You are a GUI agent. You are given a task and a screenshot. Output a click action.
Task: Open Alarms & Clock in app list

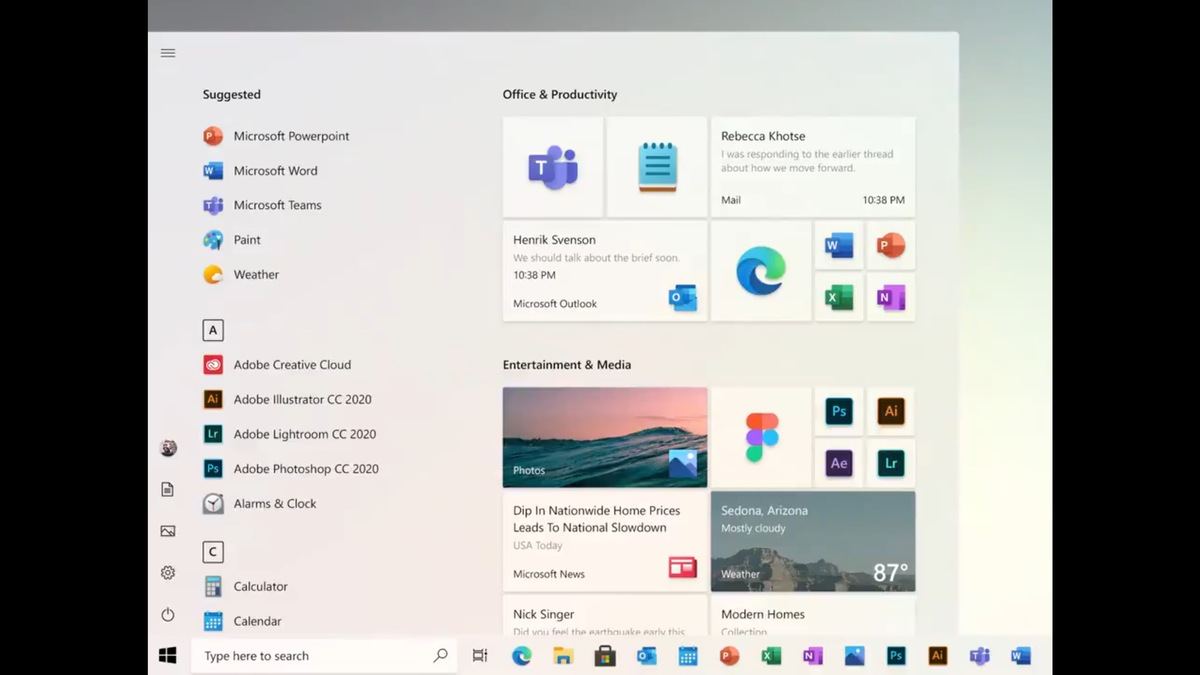(x=260, y=503)
